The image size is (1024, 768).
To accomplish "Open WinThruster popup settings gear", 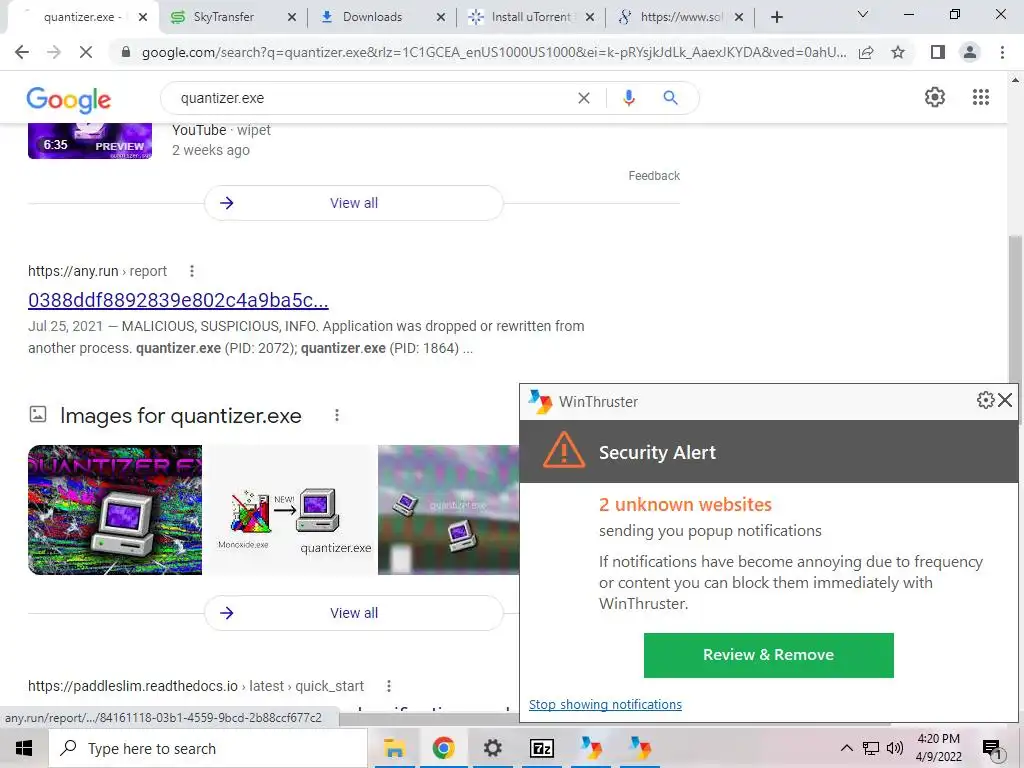I will coord(985,400).
